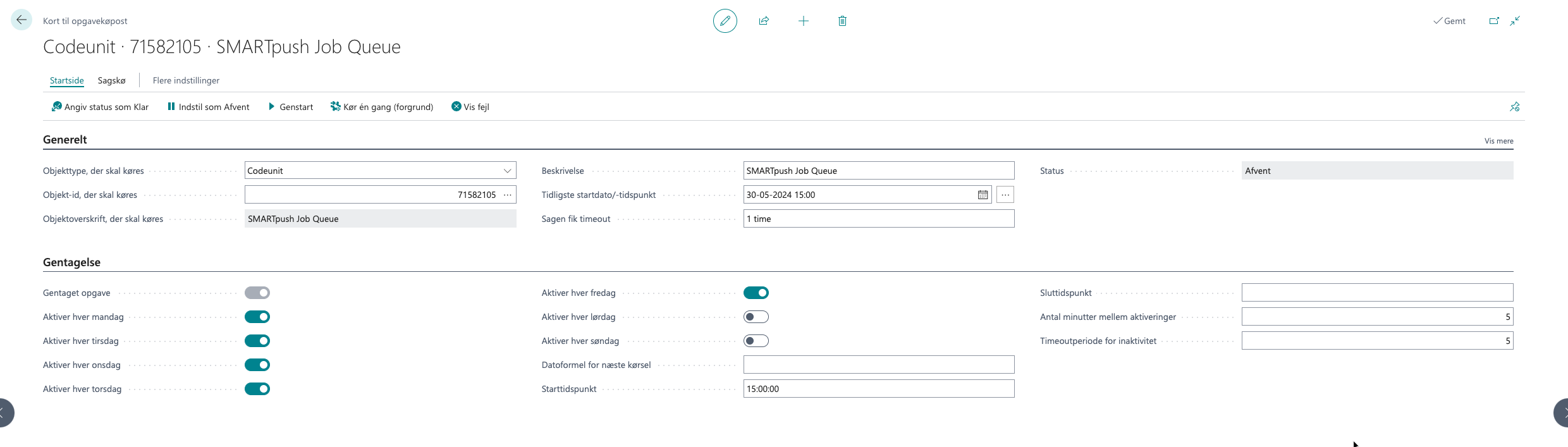Open lookup for Objekt-id field

(x=508, y=195)
